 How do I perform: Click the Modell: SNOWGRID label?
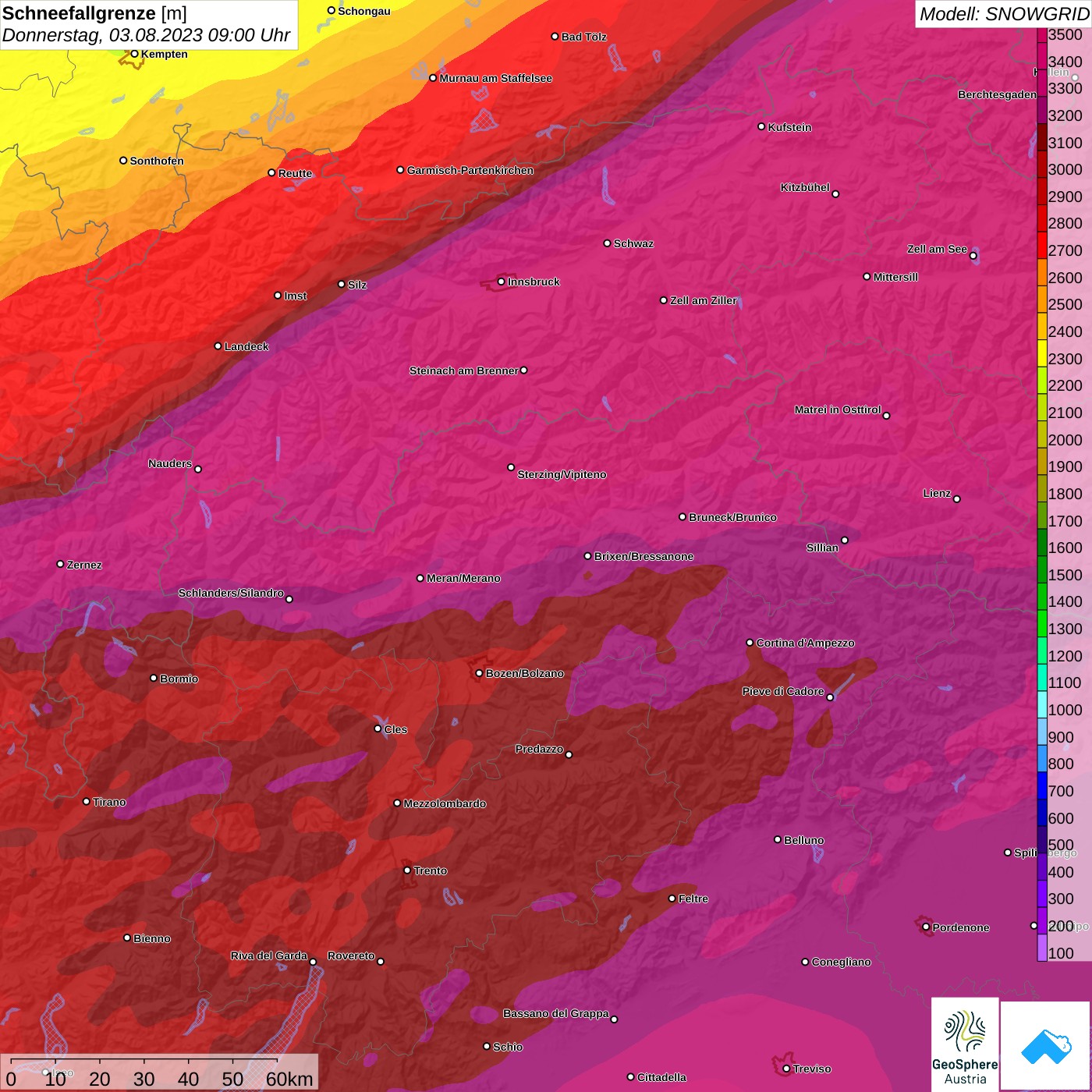pyautogui.click(x=1004, y=14)
